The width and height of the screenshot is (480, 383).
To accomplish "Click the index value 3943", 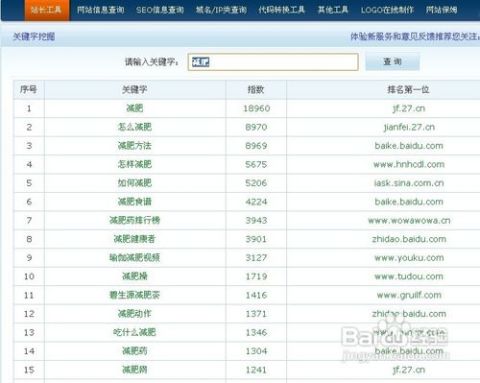I will point(256,220).
